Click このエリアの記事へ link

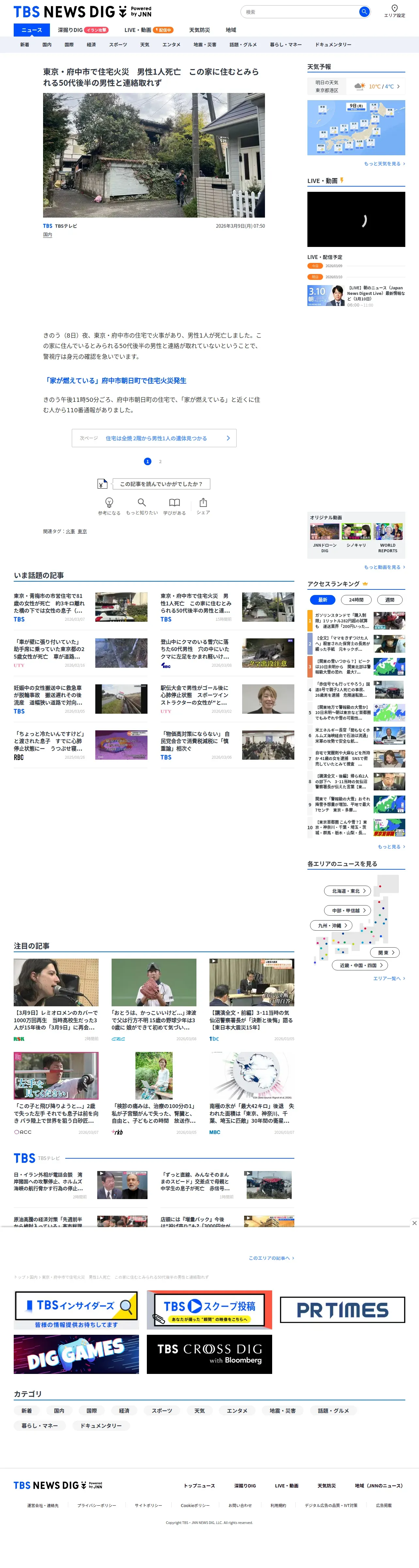(x=271, y=1257)
